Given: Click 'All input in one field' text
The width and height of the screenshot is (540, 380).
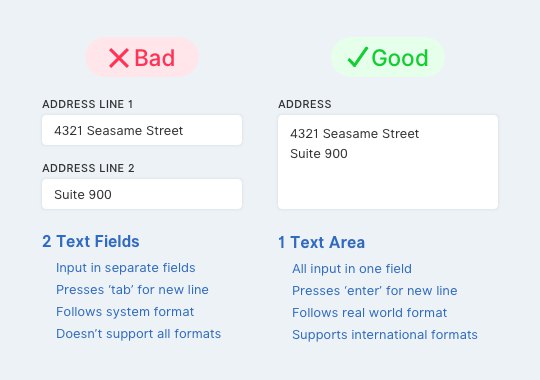Looking at the screenshot, I should 352,269.
